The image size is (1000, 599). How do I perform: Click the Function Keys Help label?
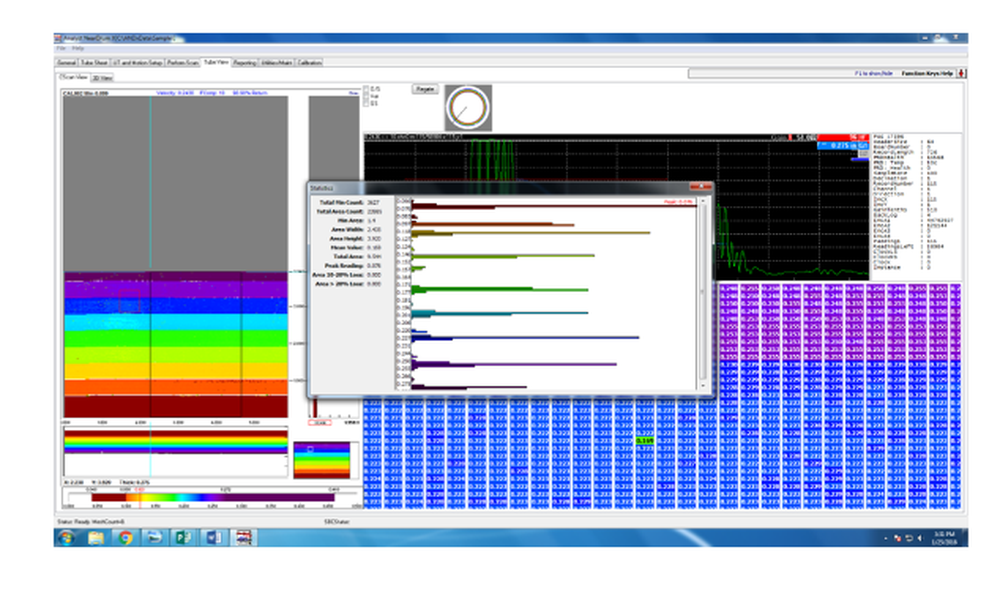point(927,73)
